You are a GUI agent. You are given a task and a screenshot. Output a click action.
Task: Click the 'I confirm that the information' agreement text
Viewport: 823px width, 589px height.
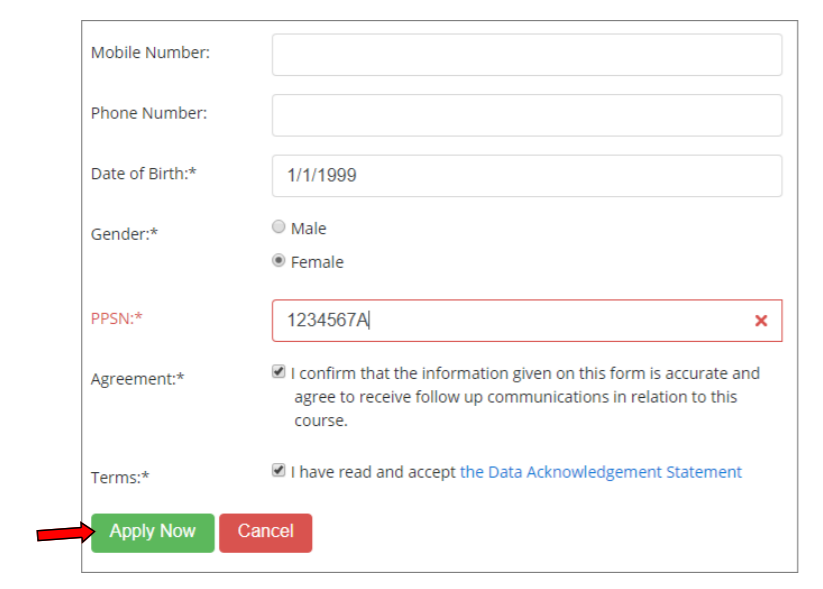[525, 397]
